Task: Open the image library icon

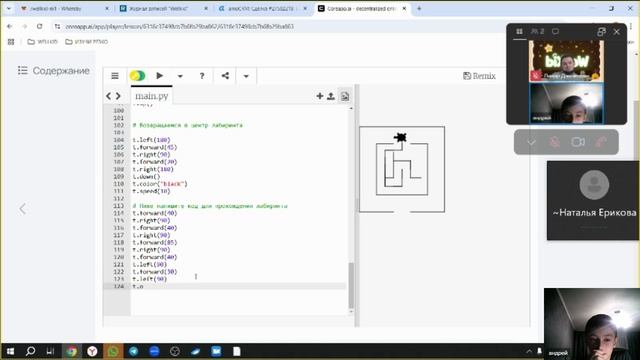Action: click(345, 96)
